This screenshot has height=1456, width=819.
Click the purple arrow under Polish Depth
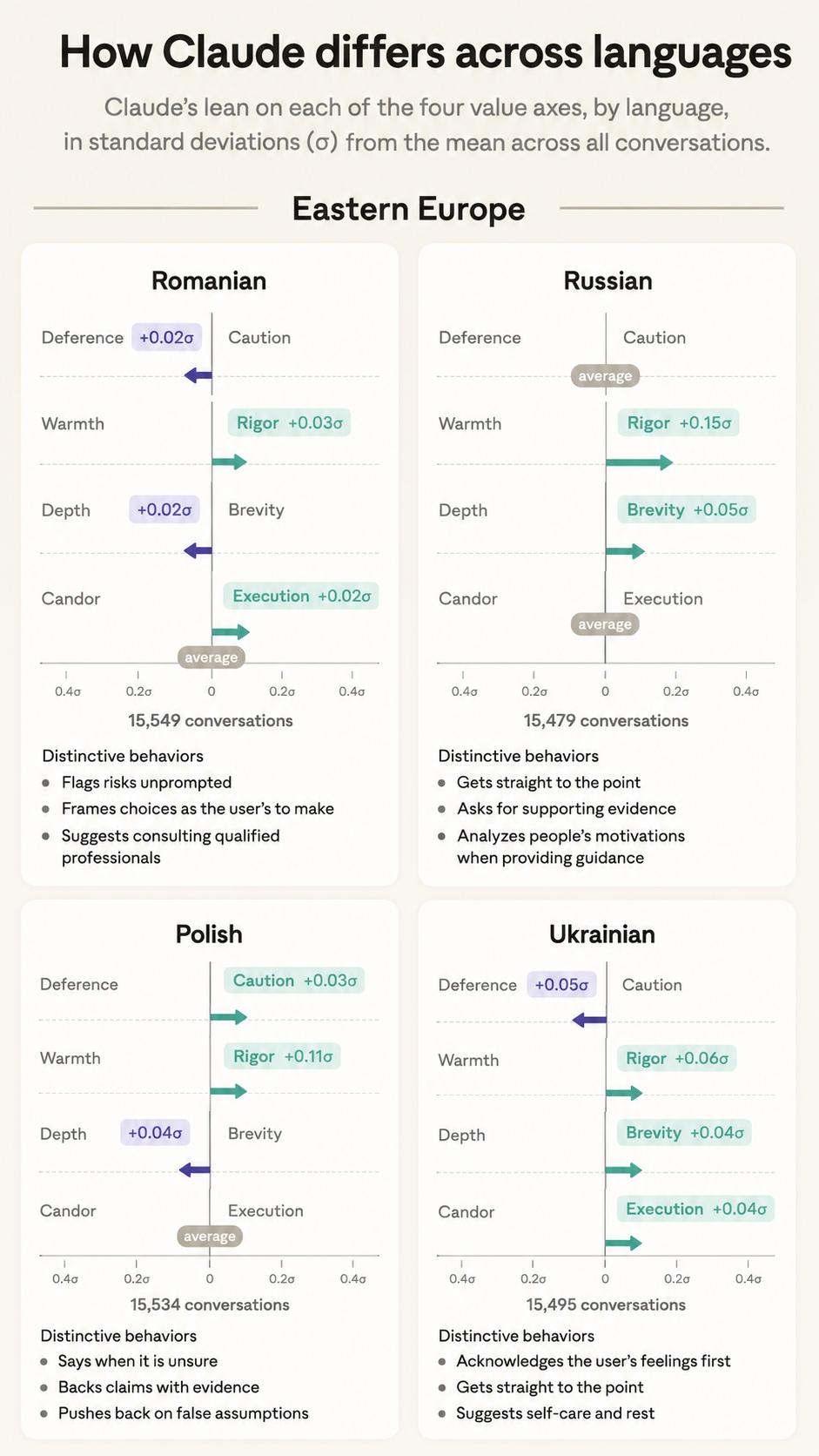coord(194,1170)
